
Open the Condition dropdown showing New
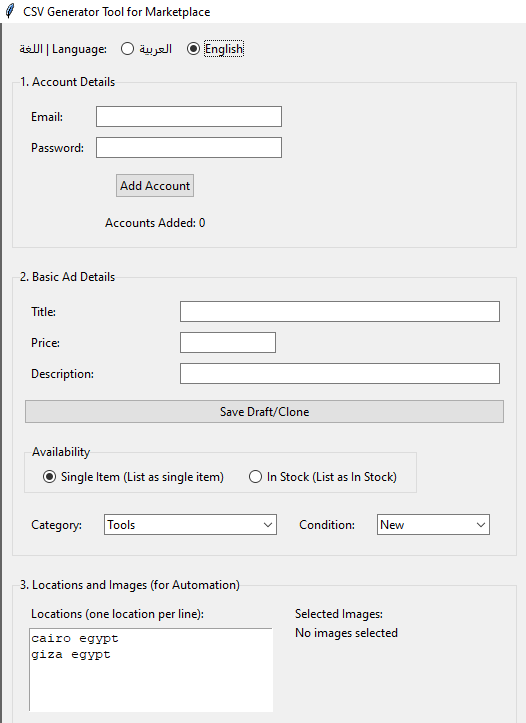click(433, 525)
